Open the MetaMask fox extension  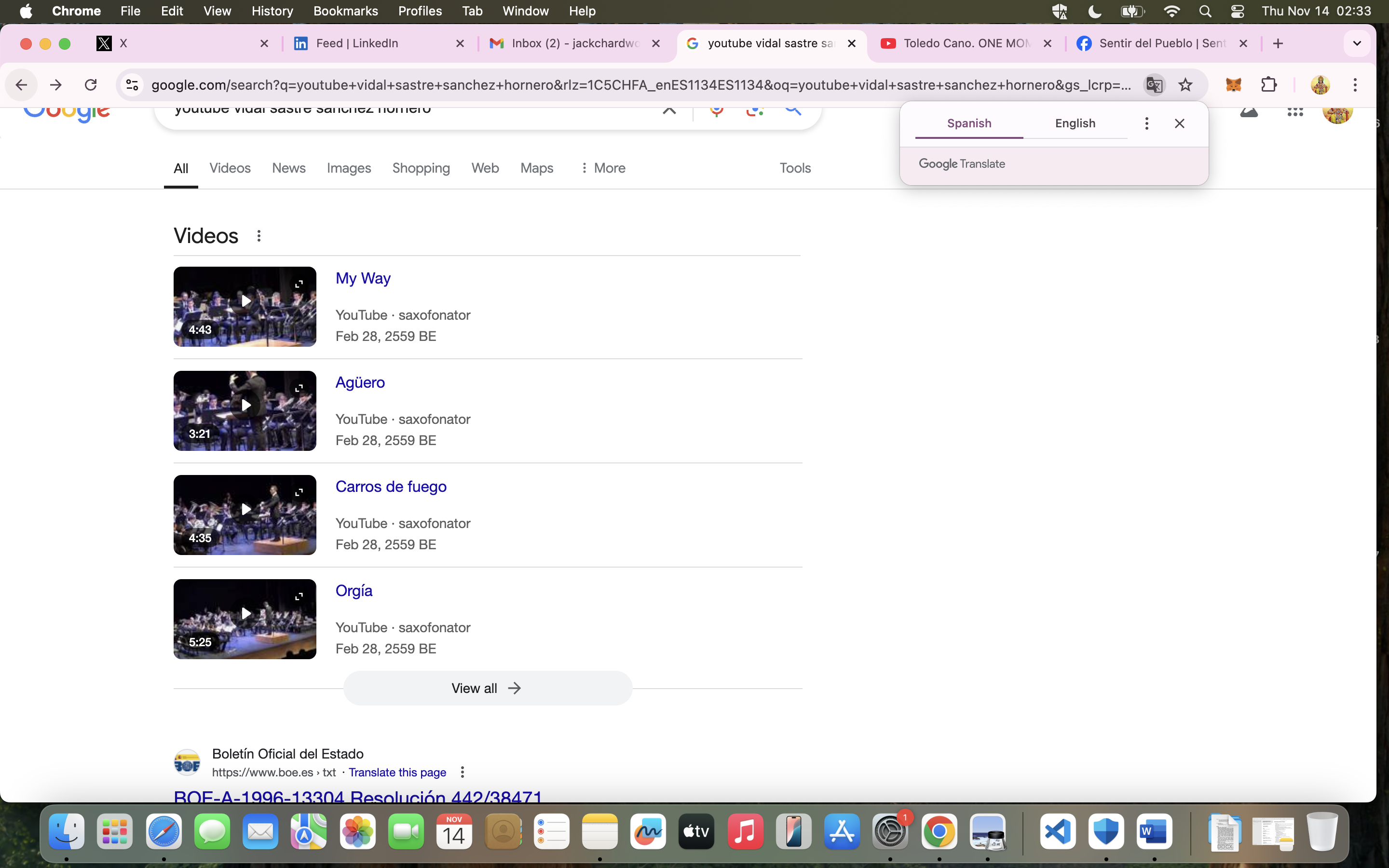tap(1233, 85)
